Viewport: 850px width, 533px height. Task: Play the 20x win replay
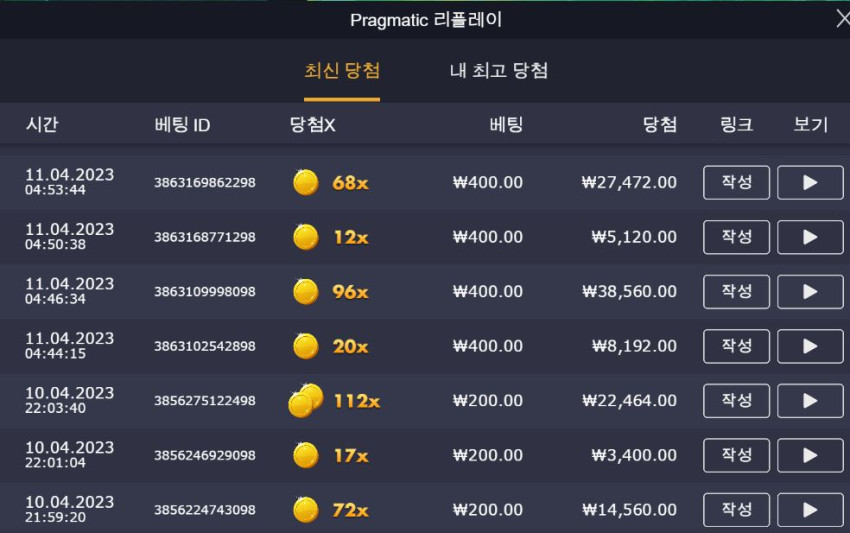(x=810, y=346)
